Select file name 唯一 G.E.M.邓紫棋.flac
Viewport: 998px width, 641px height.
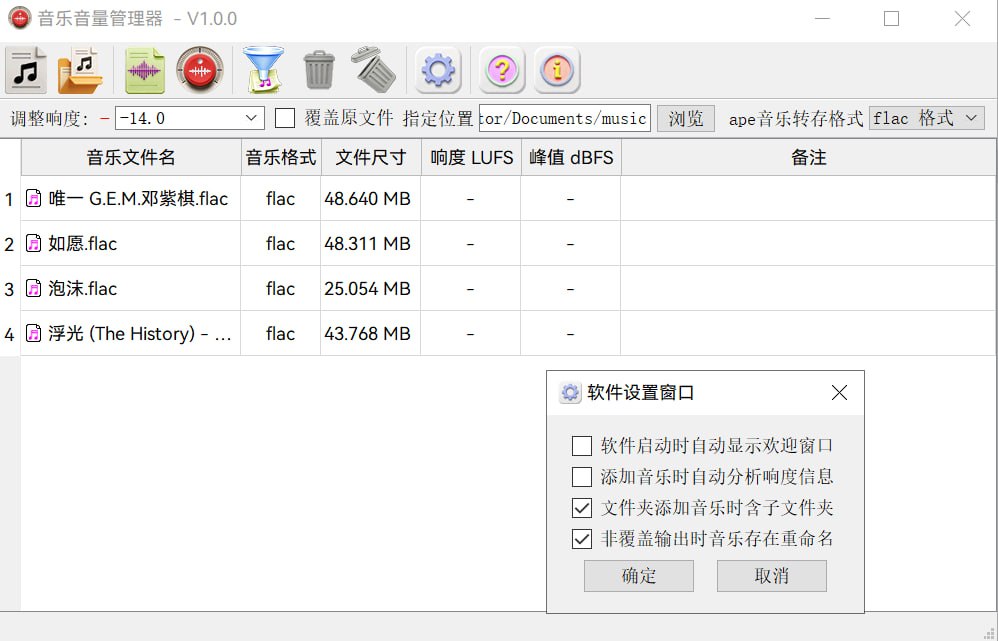tap(138, 199)
